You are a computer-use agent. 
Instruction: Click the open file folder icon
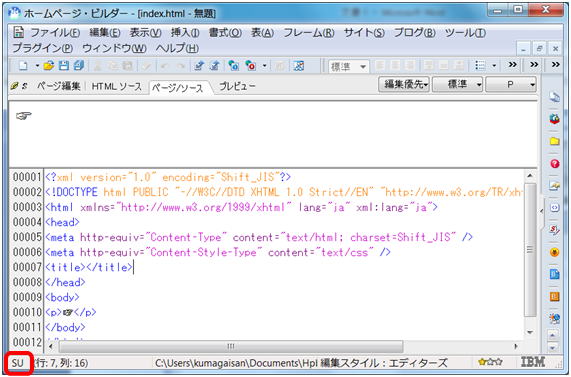point(48,66)
